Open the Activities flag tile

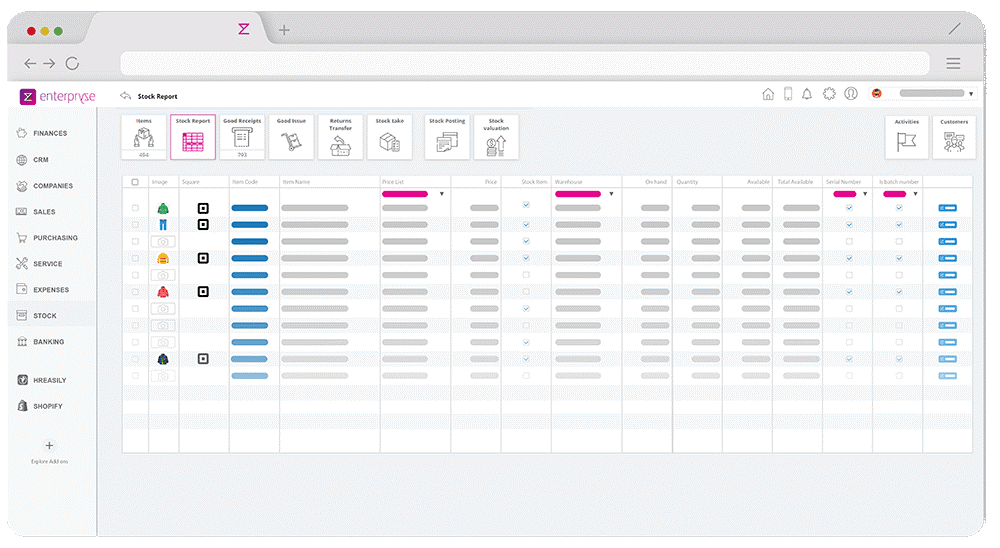(x=906, y=137)
